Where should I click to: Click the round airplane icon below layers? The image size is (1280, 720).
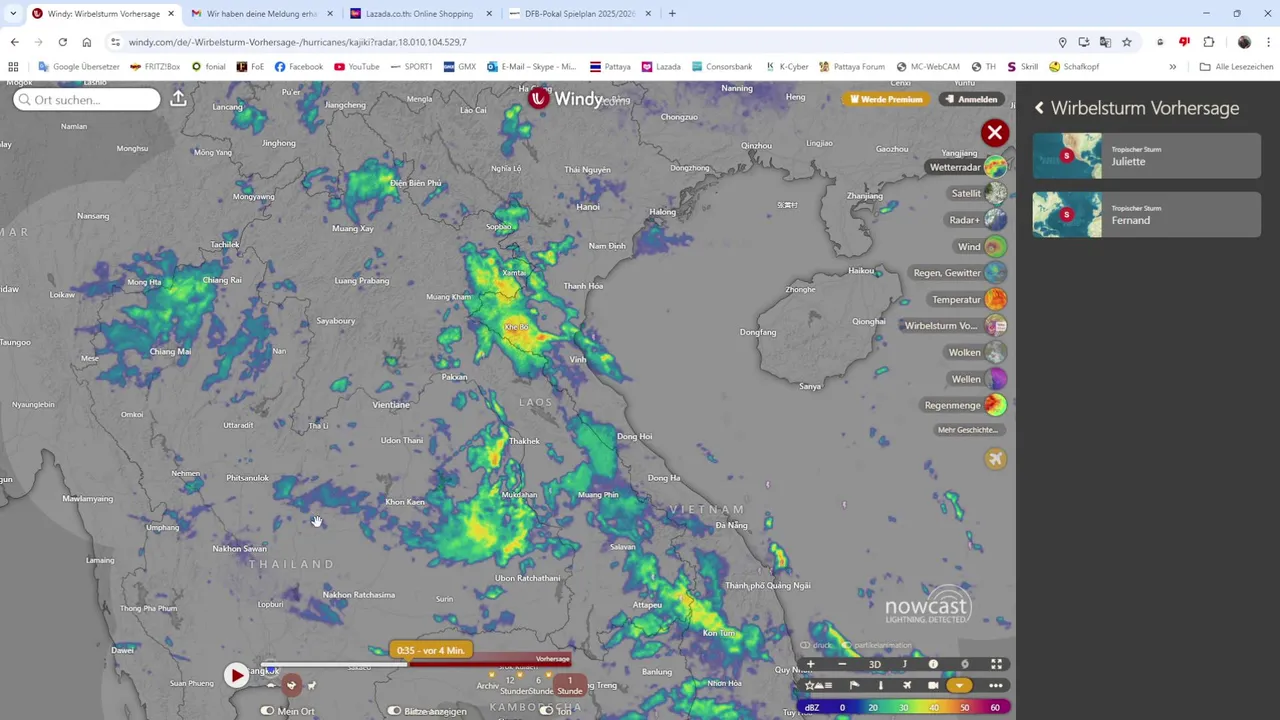[995, 459]
